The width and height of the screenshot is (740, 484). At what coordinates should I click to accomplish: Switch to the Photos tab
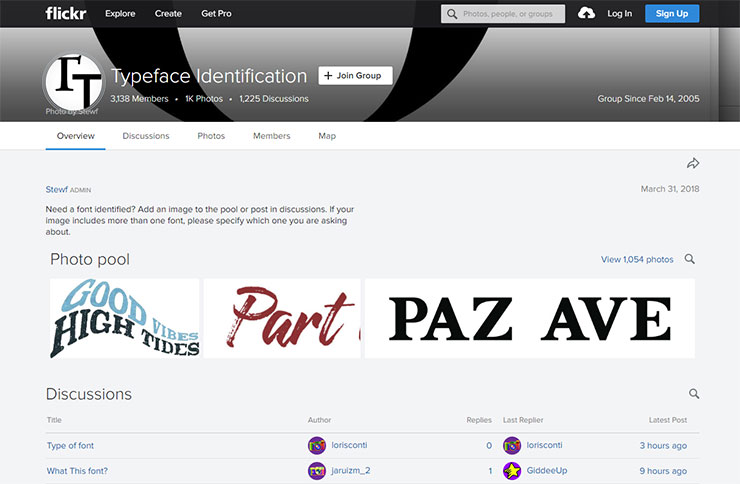[x=211, y=136]
